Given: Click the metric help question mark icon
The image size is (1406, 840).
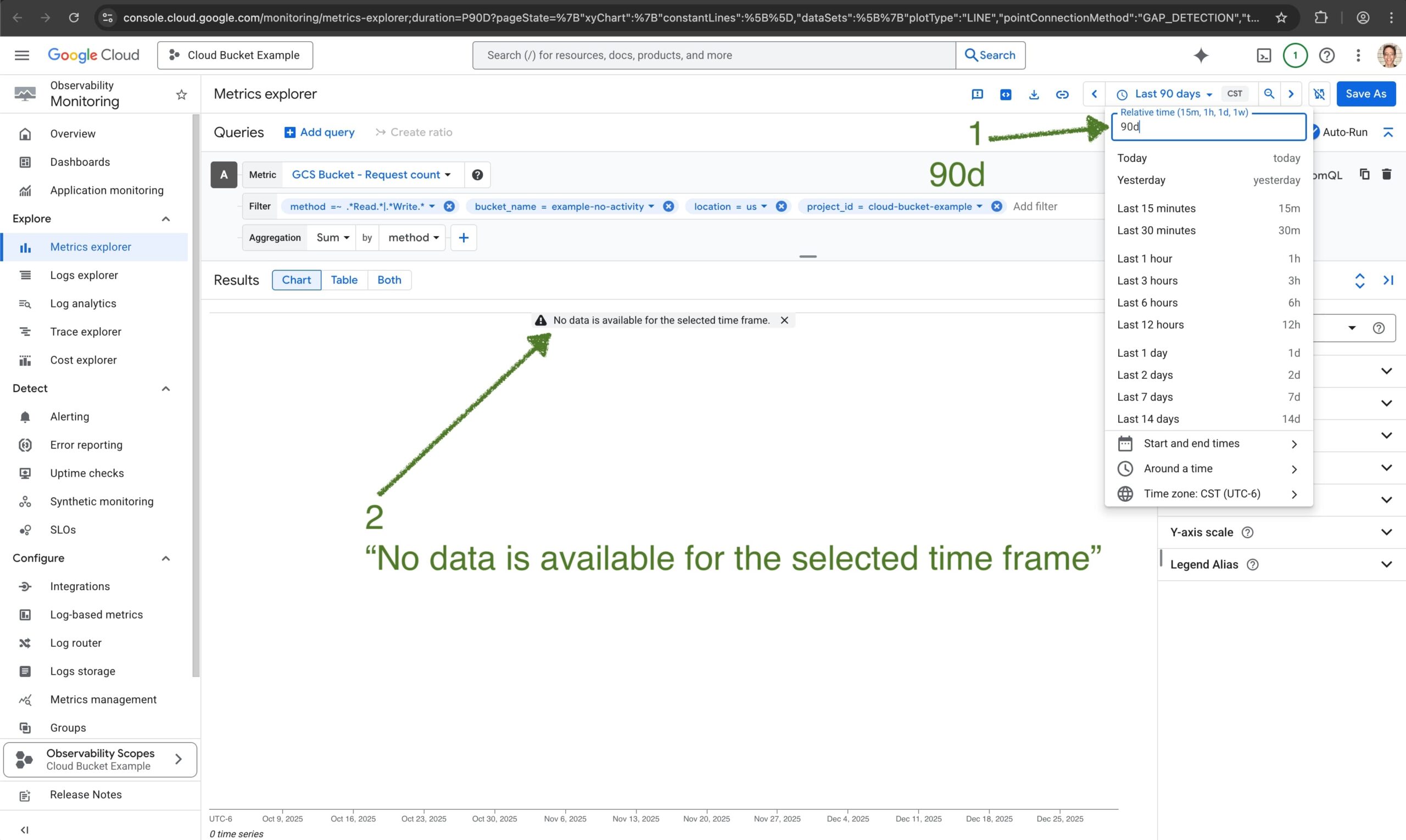Looking at the screenshot, I should click(477, 175).
